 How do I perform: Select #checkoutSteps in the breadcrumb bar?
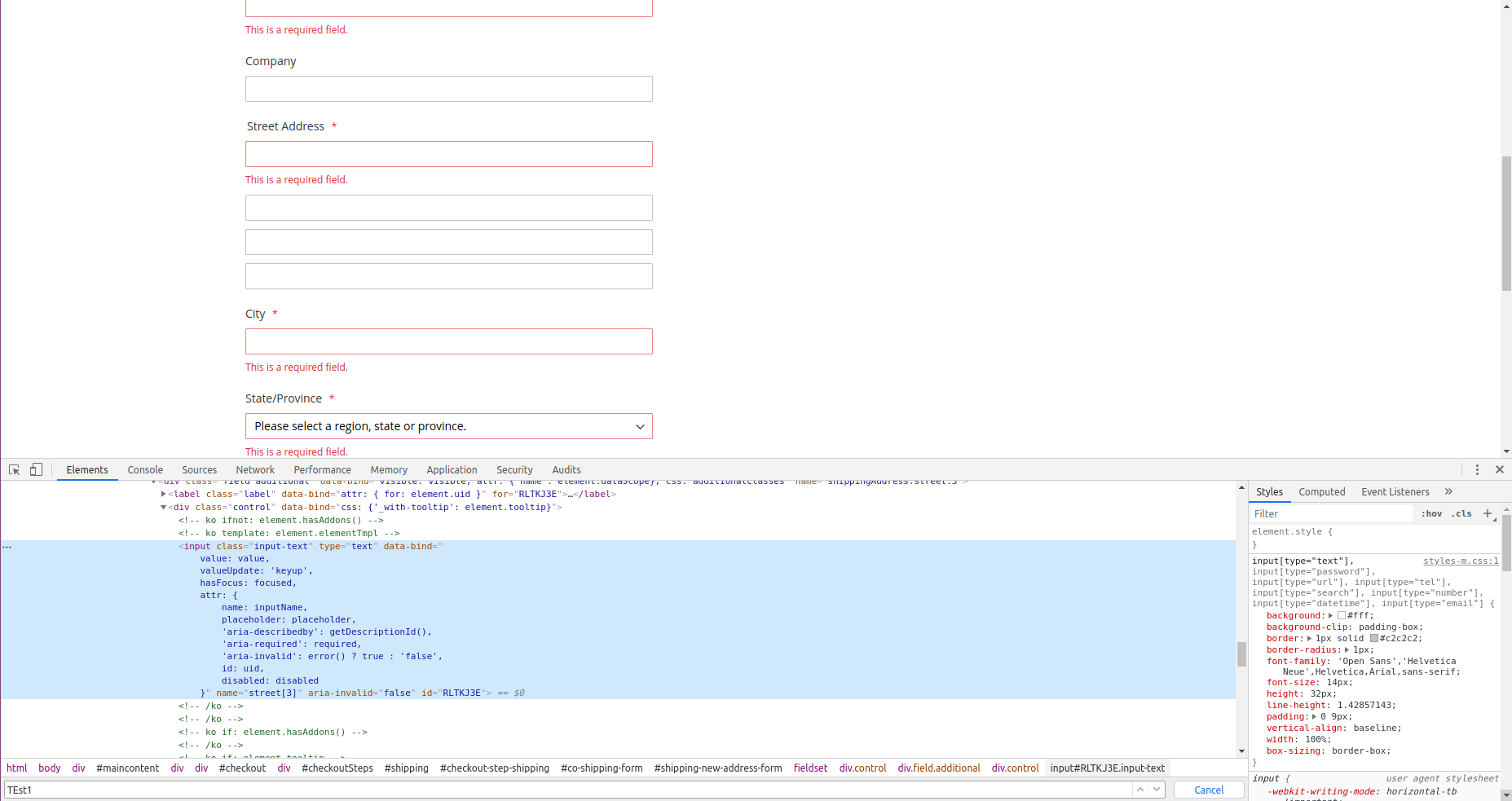click(337, 768)
